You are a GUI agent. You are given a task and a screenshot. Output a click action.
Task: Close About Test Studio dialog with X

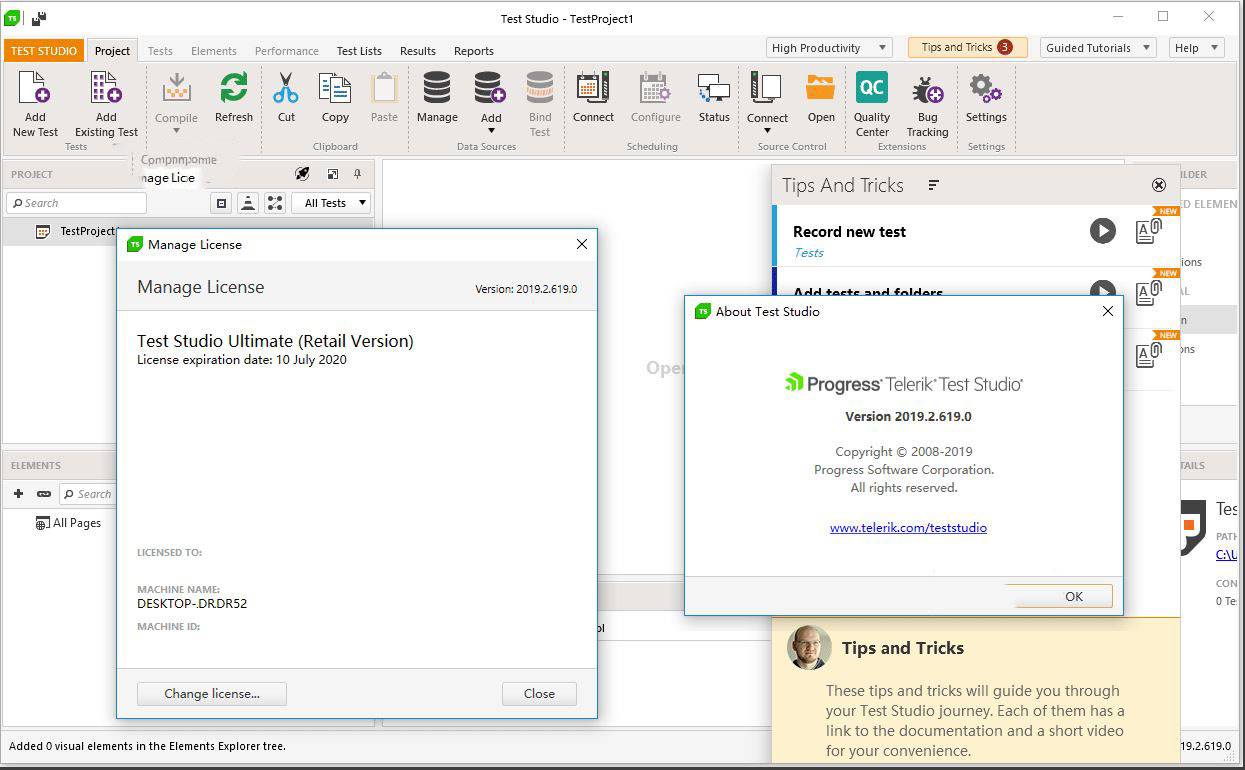point(1107,311)
